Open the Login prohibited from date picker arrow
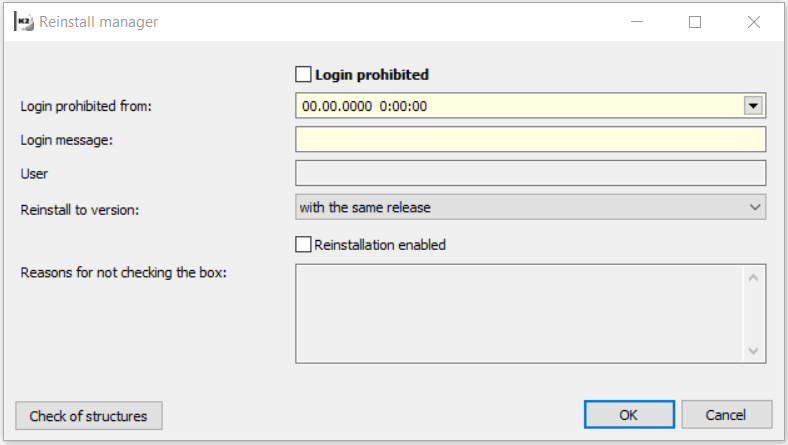 [x=754, y=105]
